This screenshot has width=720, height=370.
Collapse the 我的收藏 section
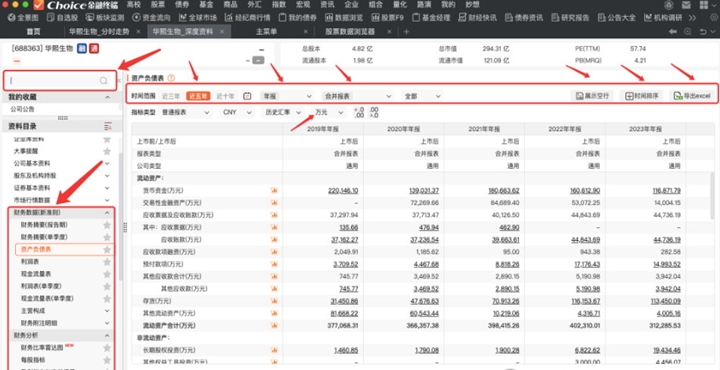(x=108, y=97)
